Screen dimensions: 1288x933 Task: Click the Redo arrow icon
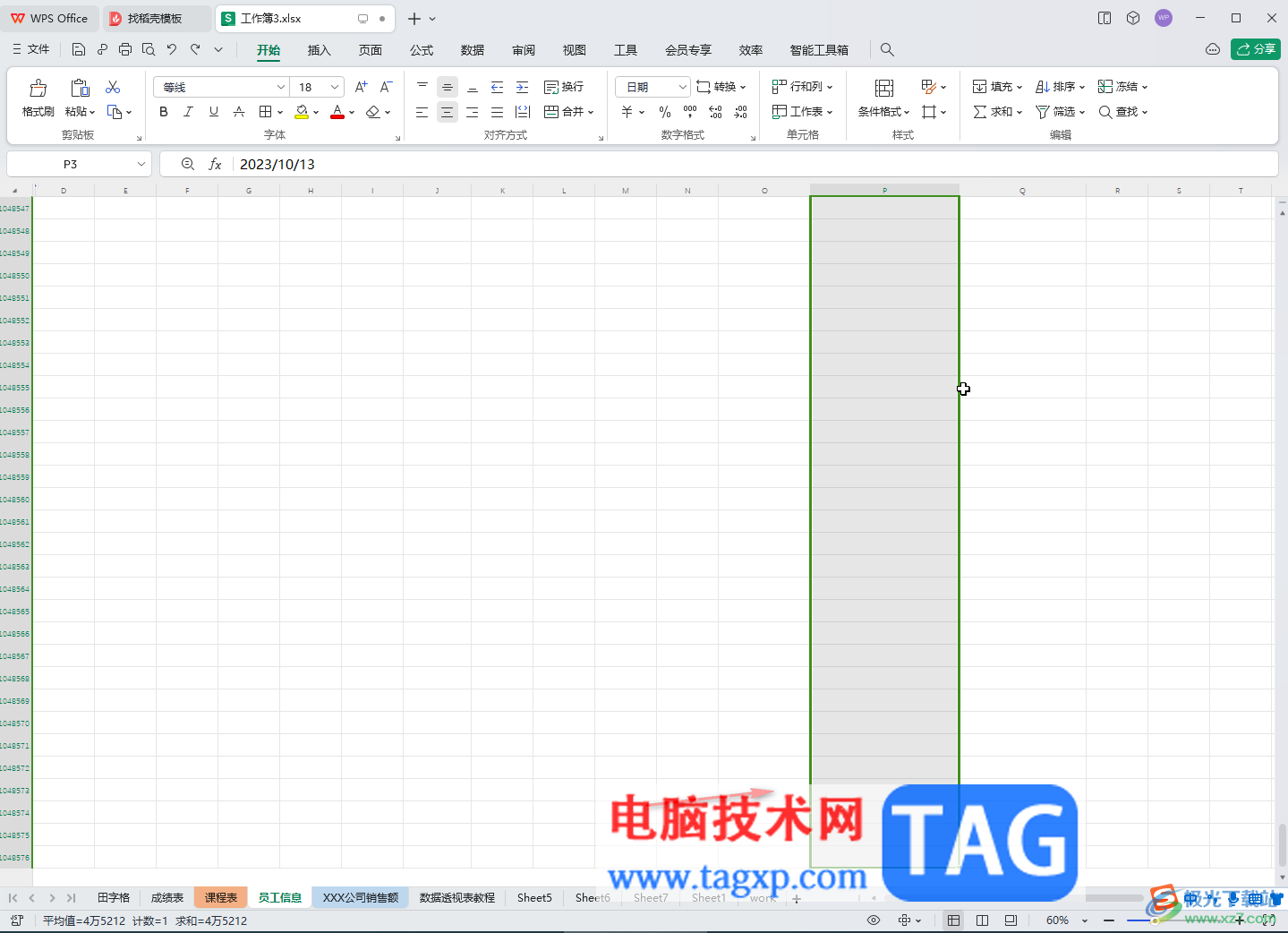click(195, 49)
